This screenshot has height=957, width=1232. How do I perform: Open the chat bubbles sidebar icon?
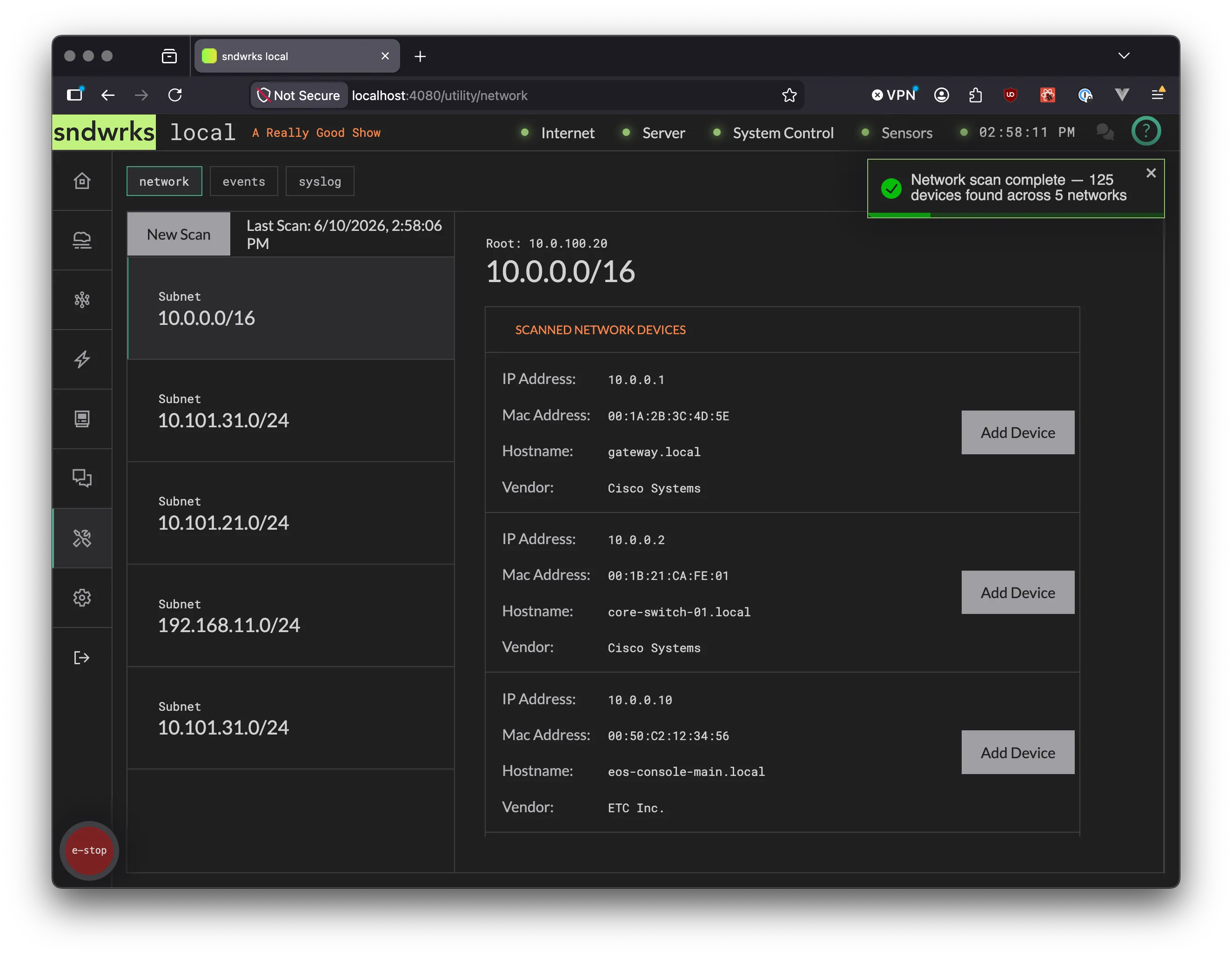click(82, 478)
